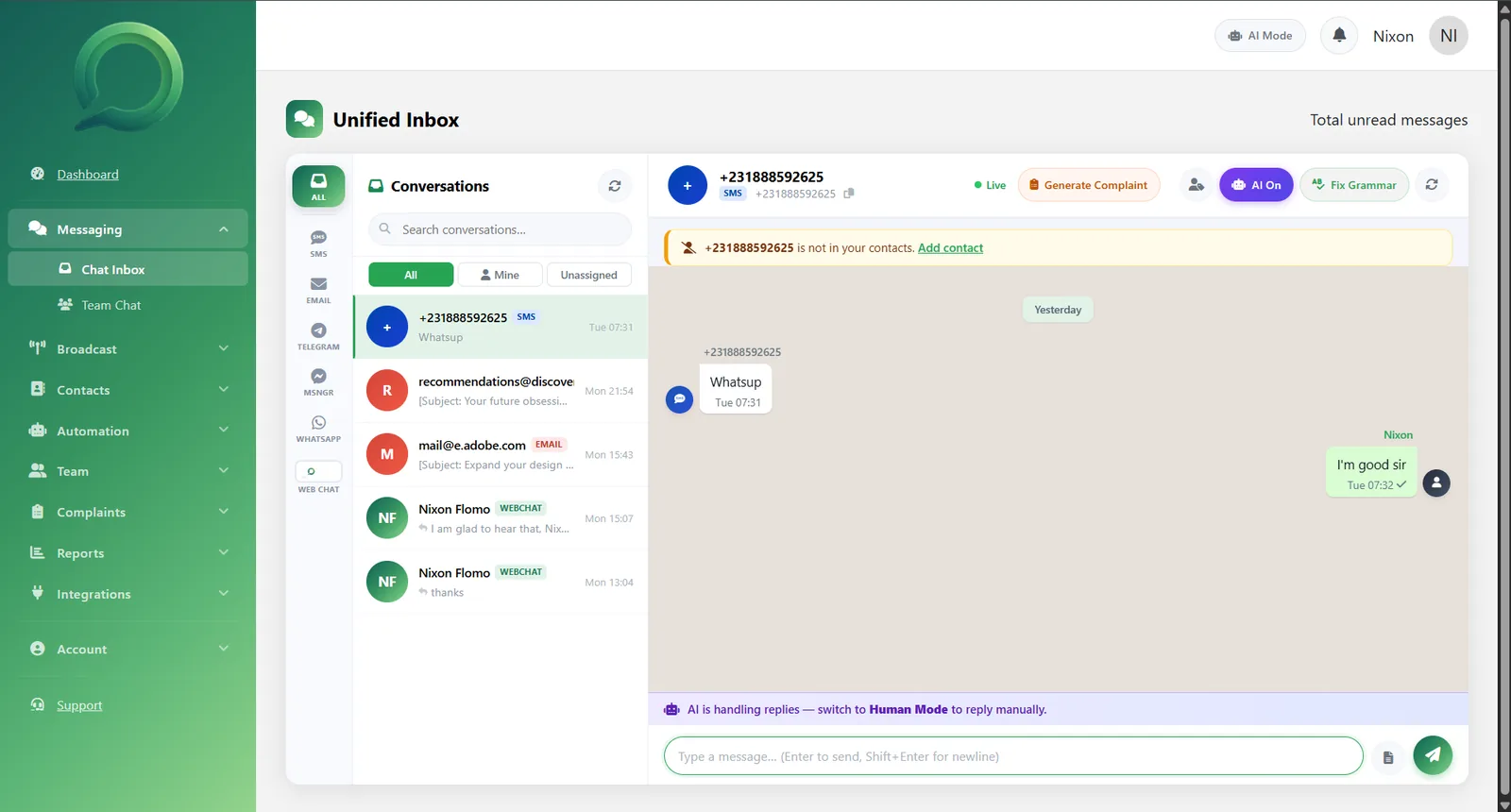Click the copy phone number icon
The width and height of the screenshot is (1511, 812).
[x=849, y=194]
